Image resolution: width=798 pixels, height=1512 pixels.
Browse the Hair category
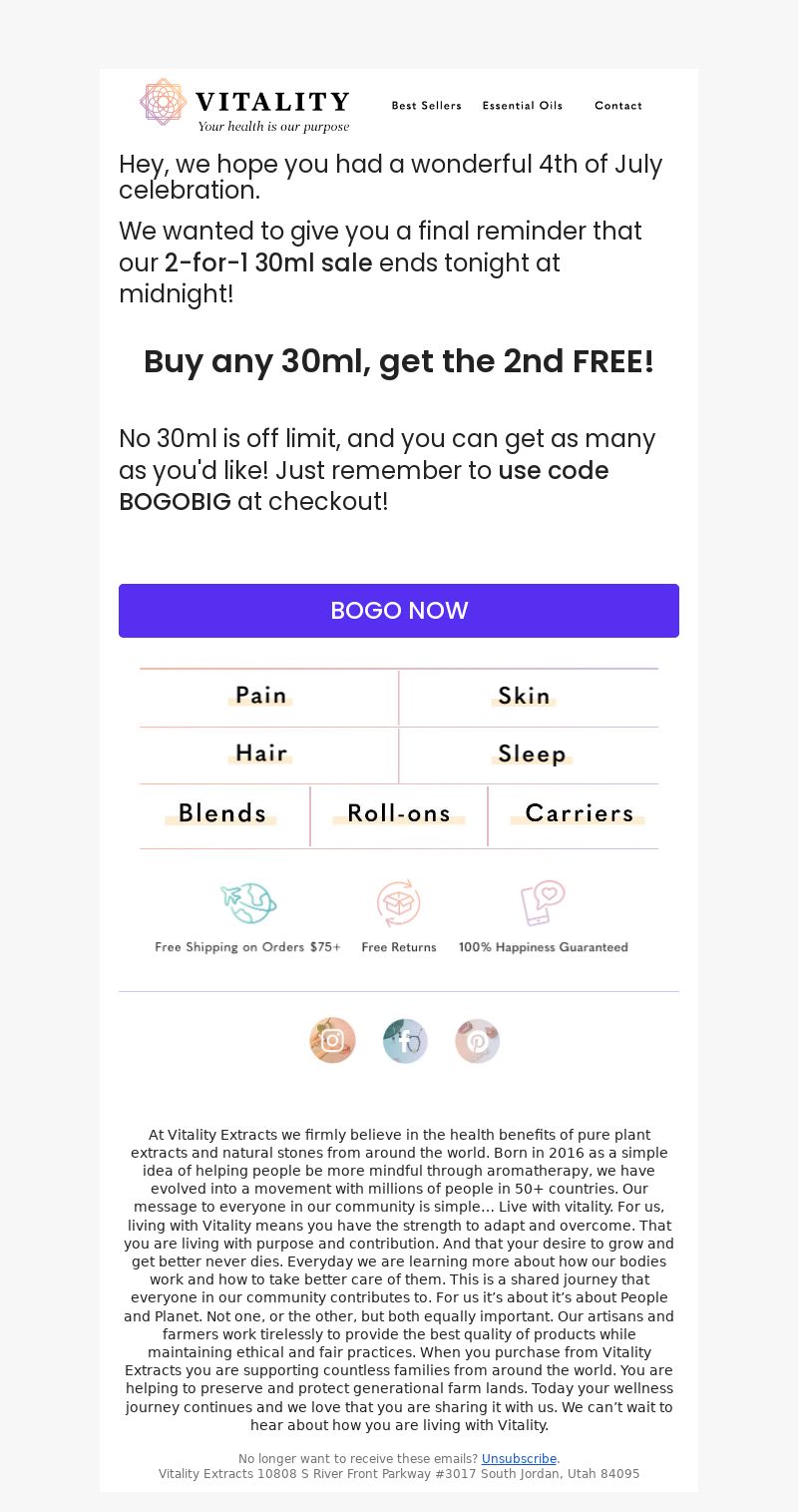click(x=261, y=754)
